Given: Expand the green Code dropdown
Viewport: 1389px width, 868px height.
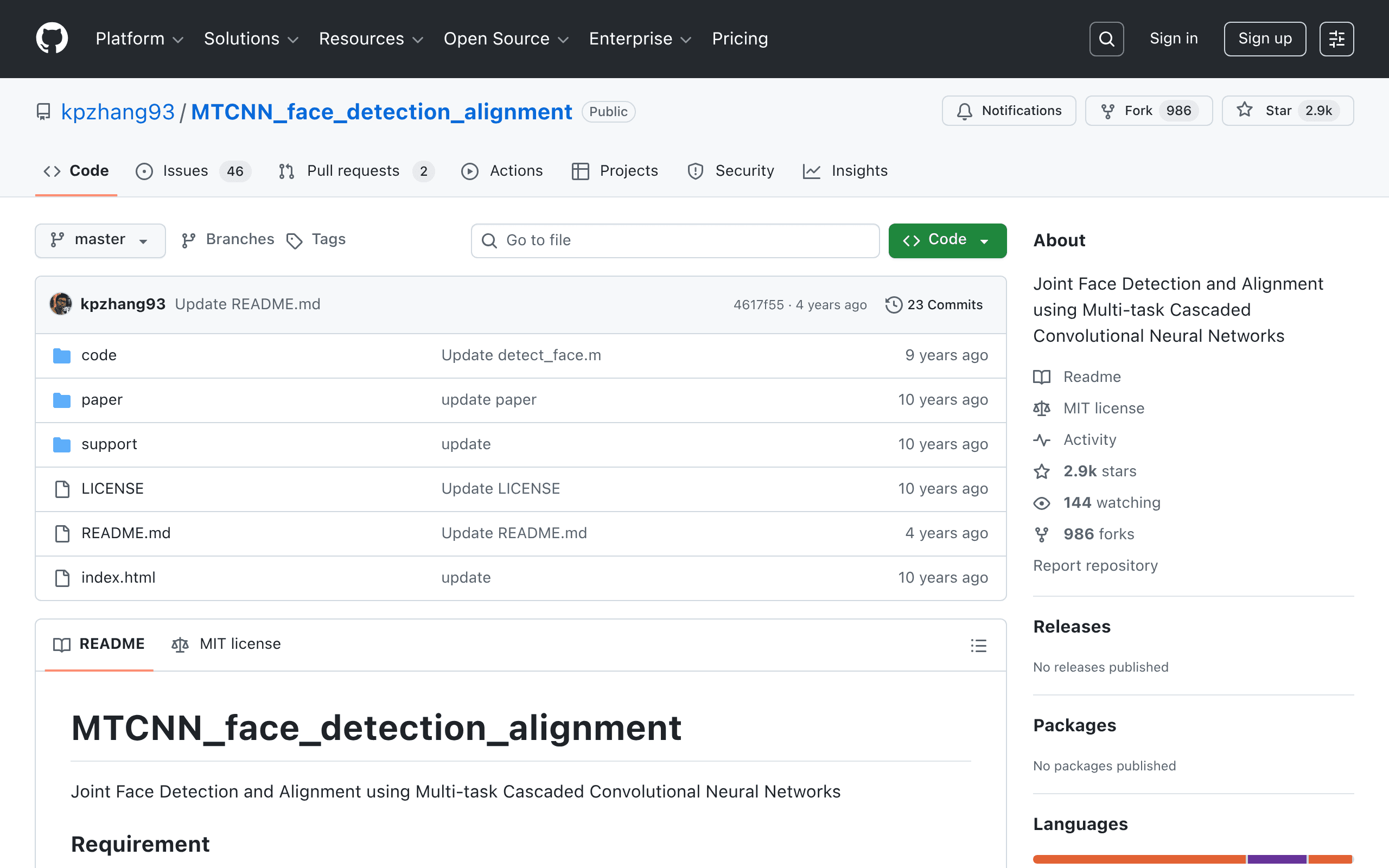Looking at the screenshot, I should [947, 240].
